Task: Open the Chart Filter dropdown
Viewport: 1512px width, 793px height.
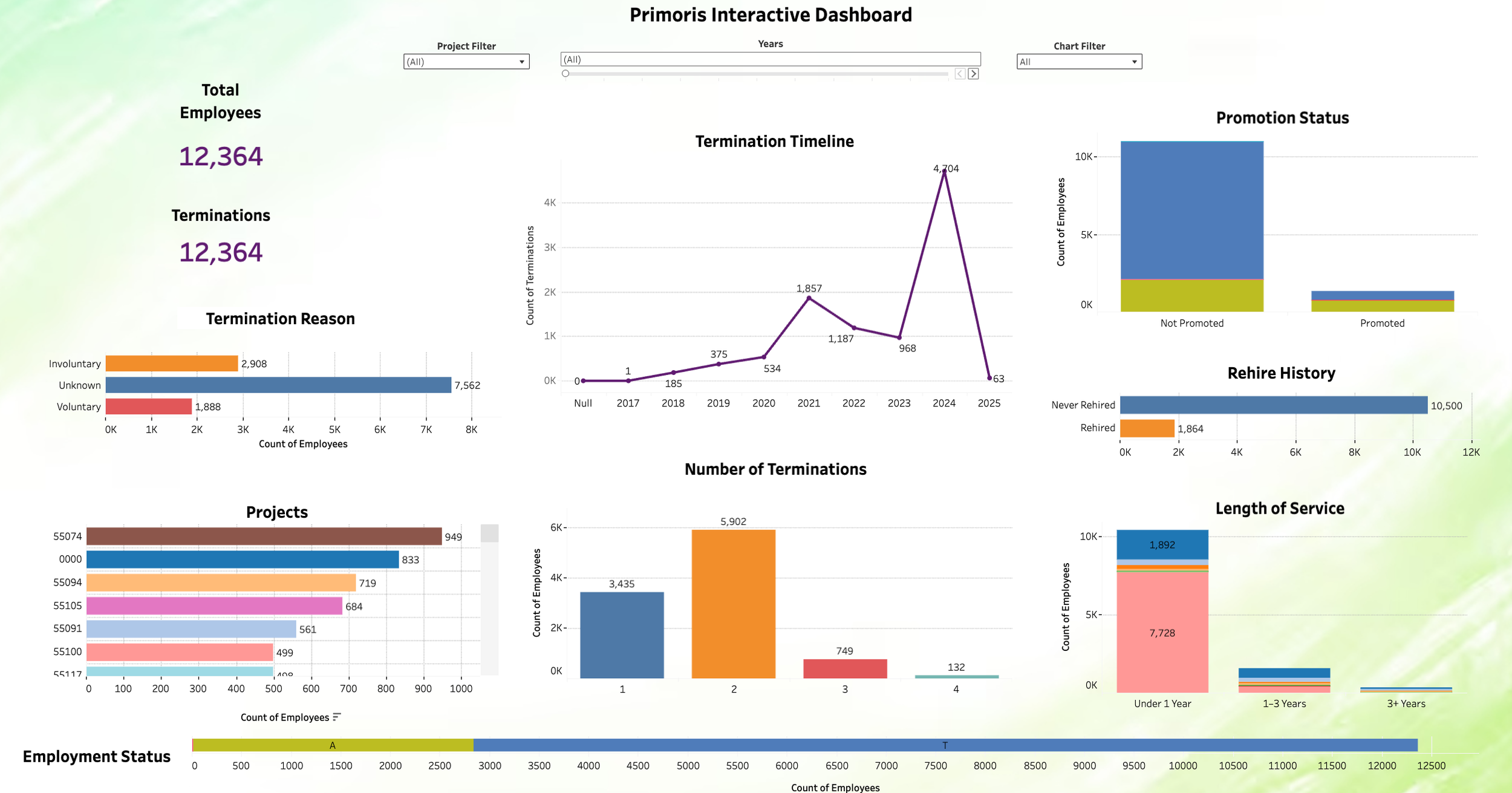Action: pos(1078,62)
